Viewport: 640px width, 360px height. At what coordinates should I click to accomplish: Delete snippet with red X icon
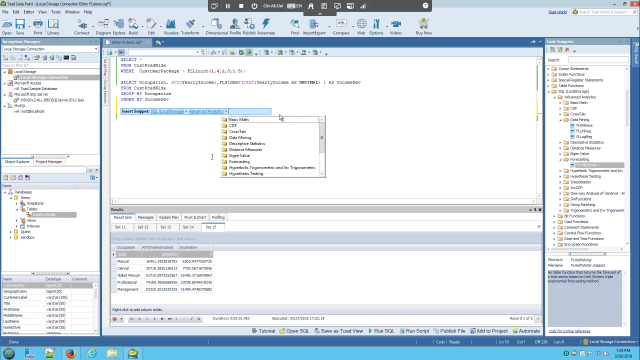coord(567,49)
